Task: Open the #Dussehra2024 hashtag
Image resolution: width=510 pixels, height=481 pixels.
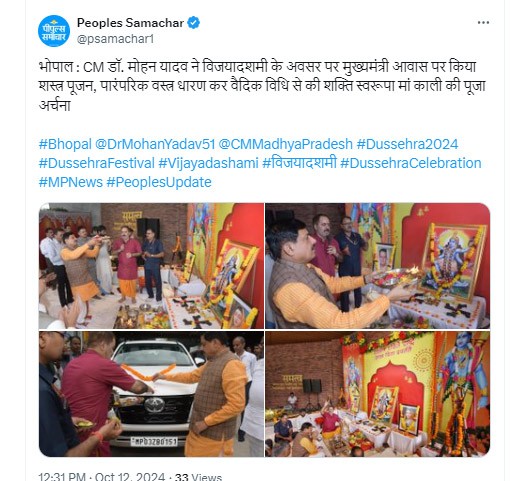Action: (x=407, y=144)
